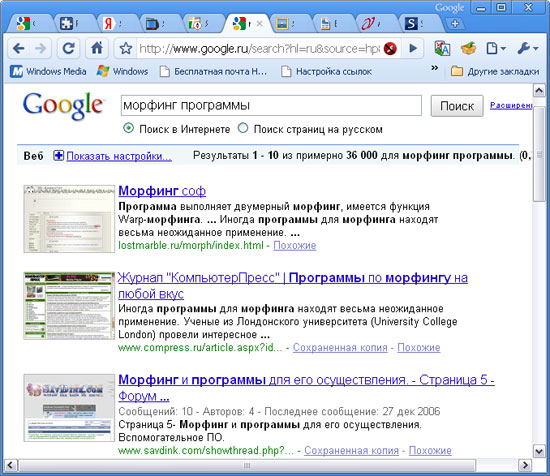Minimize the browser window

[481, 8]
